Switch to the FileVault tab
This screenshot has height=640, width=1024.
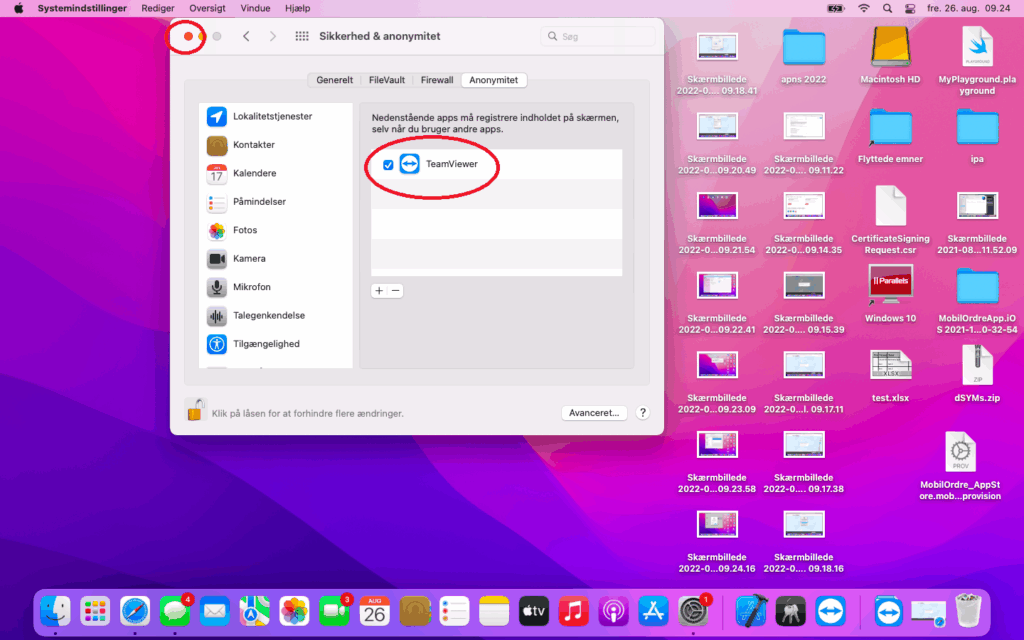(x=386, y=80)
